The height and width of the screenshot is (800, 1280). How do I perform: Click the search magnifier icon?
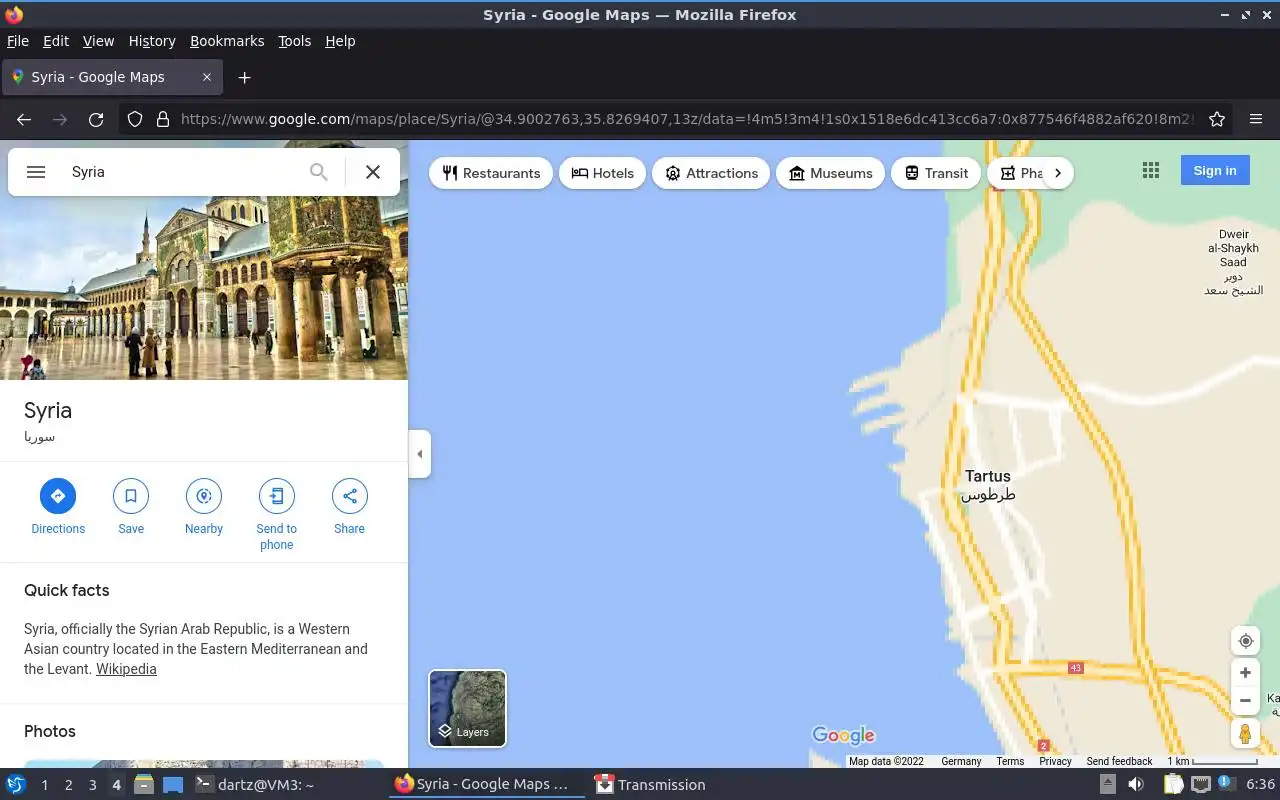(x=318, y=172)
